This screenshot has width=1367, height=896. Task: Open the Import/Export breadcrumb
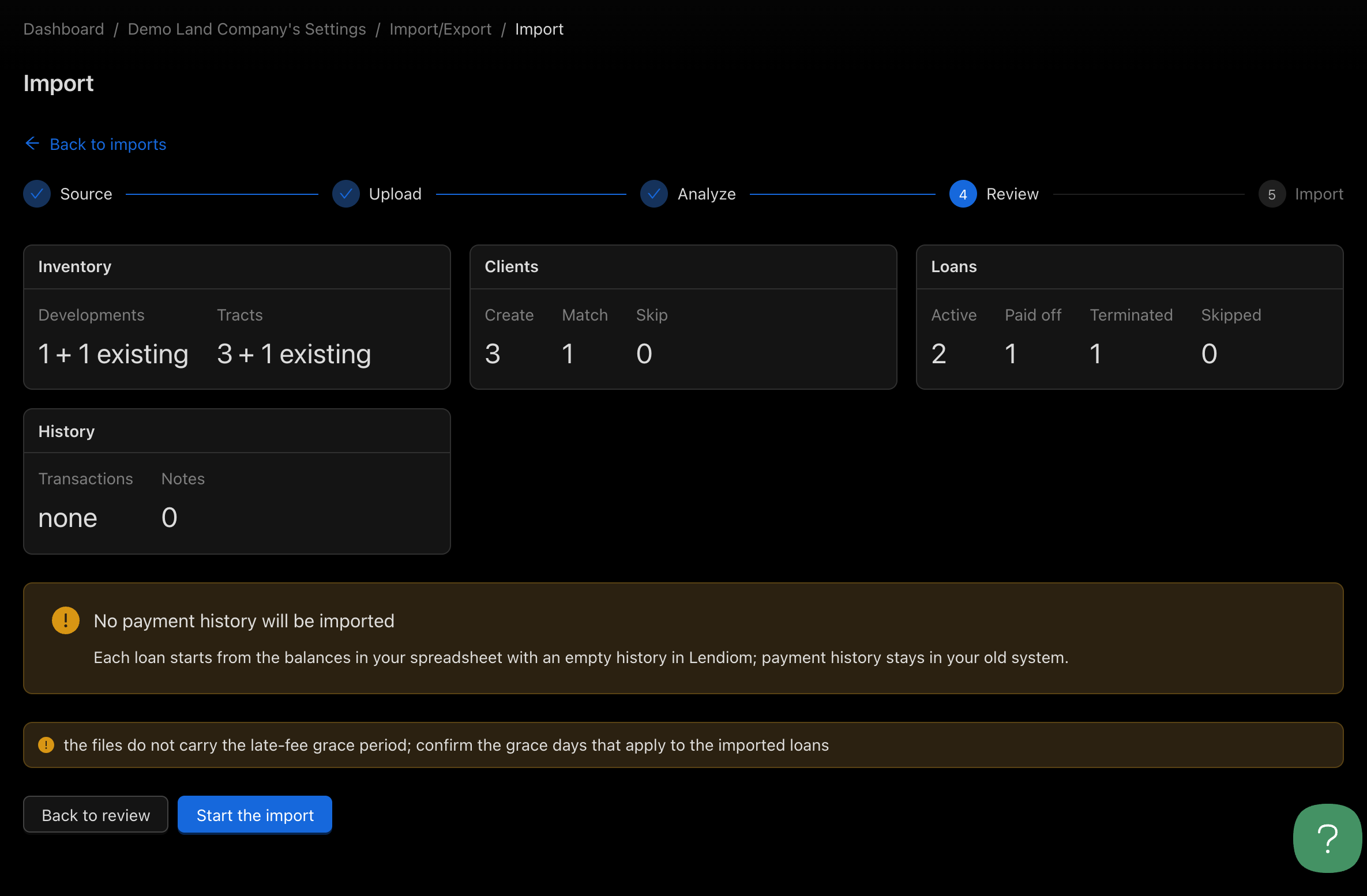tap(441, 29)
